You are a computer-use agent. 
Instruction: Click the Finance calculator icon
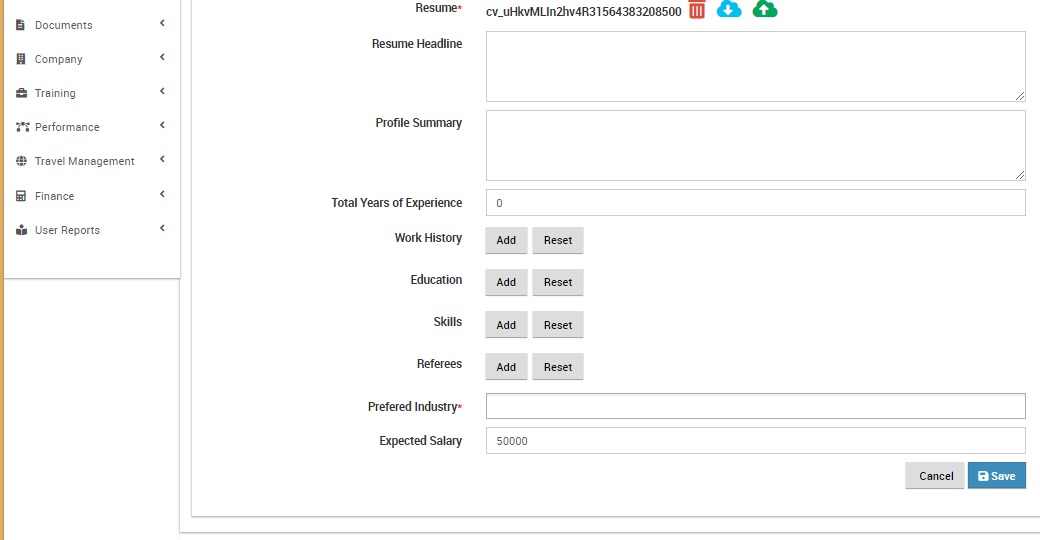click(x=21, y=196)
